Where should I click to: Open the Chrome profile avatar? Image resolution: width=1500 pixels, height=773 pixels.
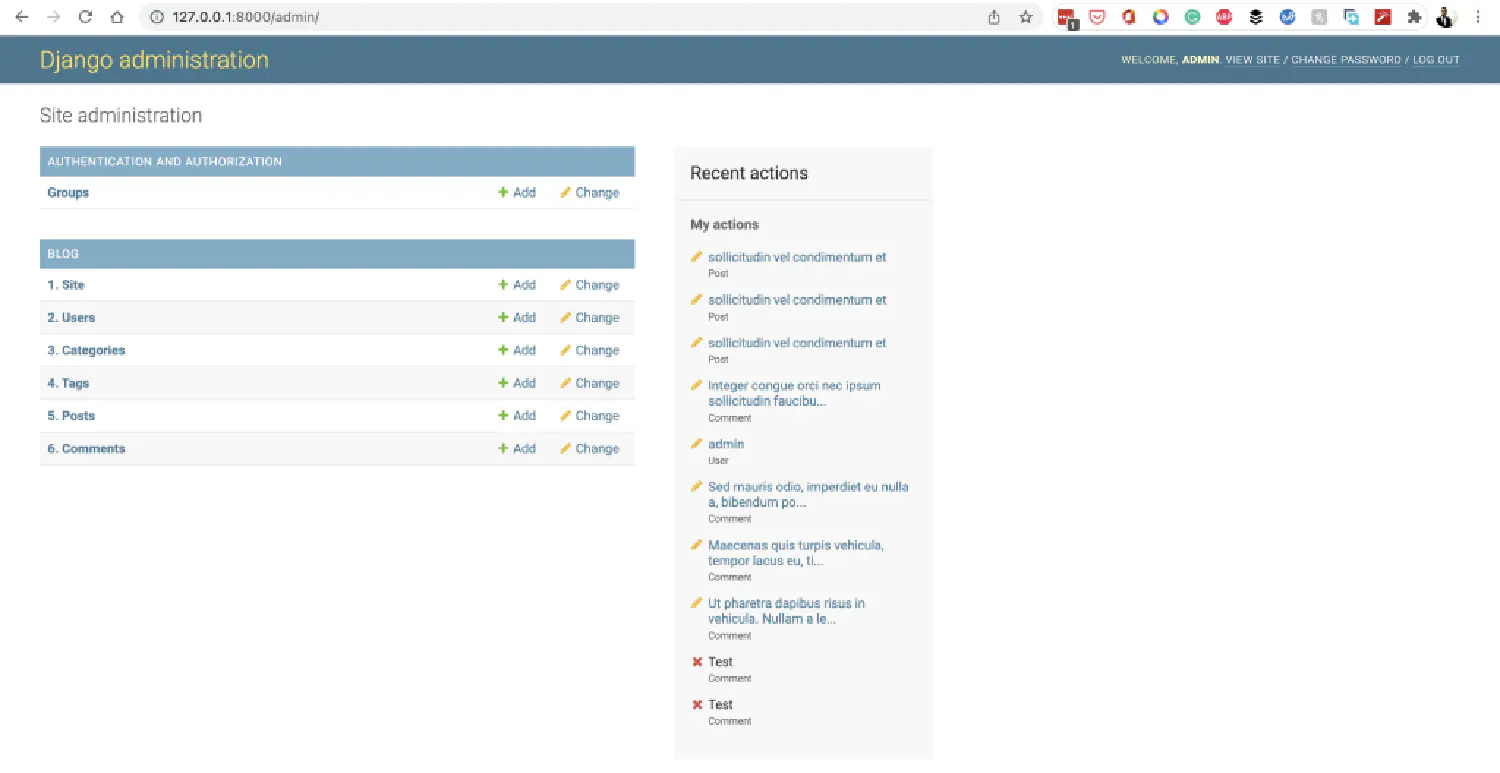1446,17
